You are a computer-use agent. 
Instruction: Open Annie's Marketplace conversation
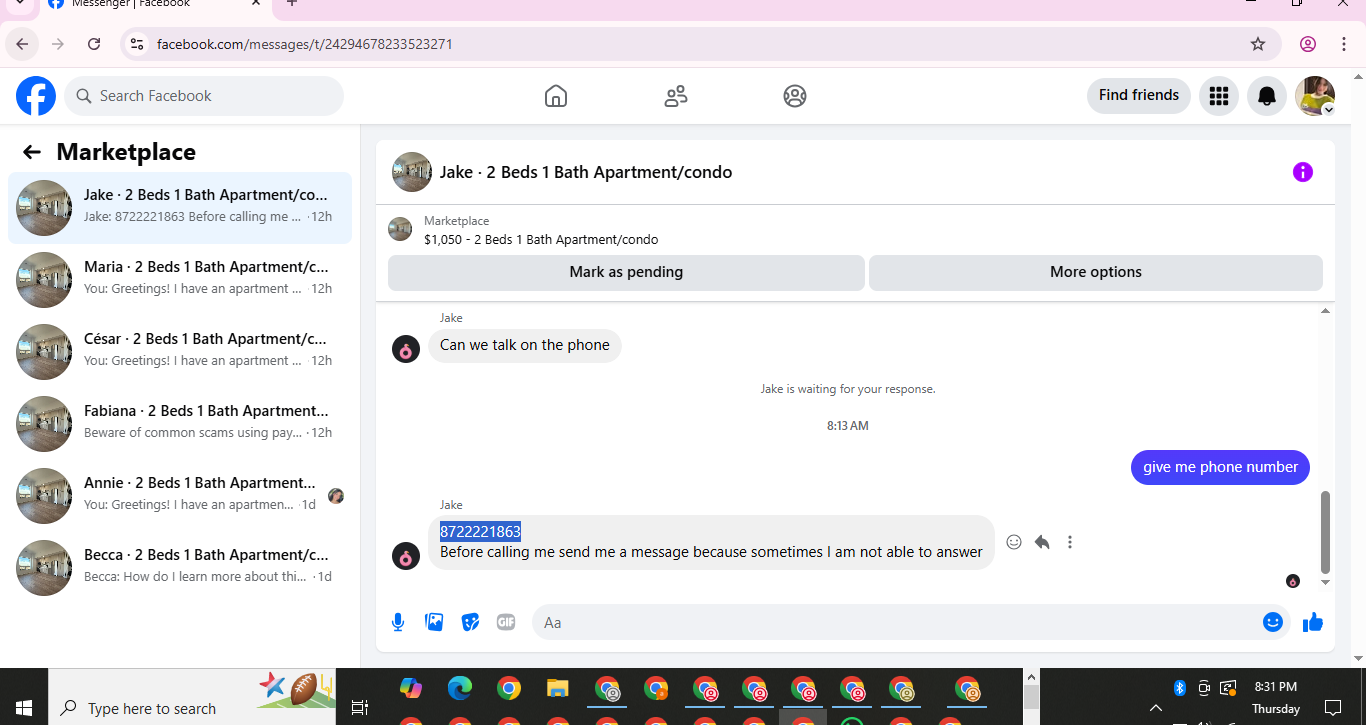click(180, 496)
